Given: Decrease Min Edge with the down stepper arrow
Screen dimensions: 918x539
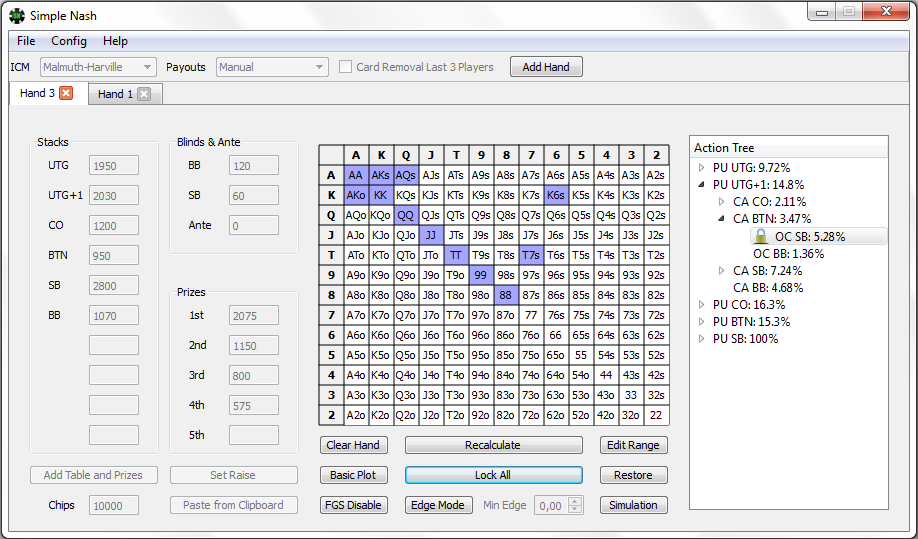Looking at the screenshot, I should tap(576, 510).
